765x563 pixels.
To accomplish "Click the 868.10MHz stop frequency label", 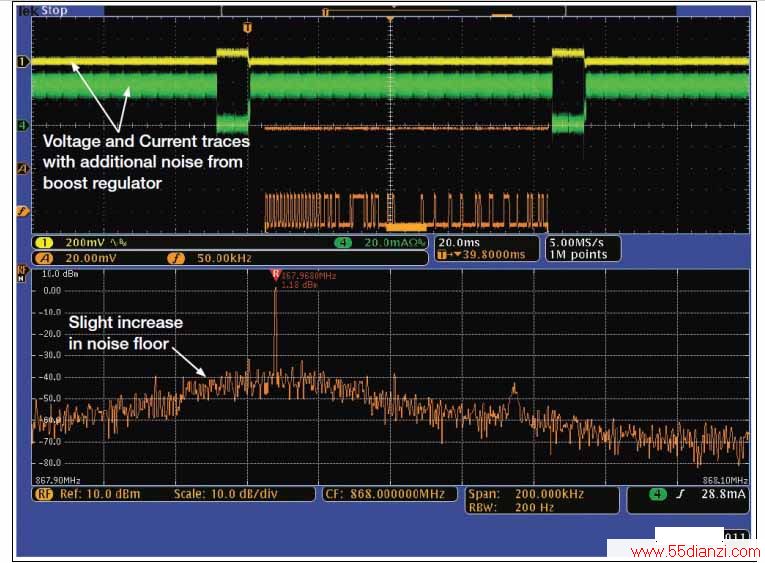I will click(x=725, y=481).
